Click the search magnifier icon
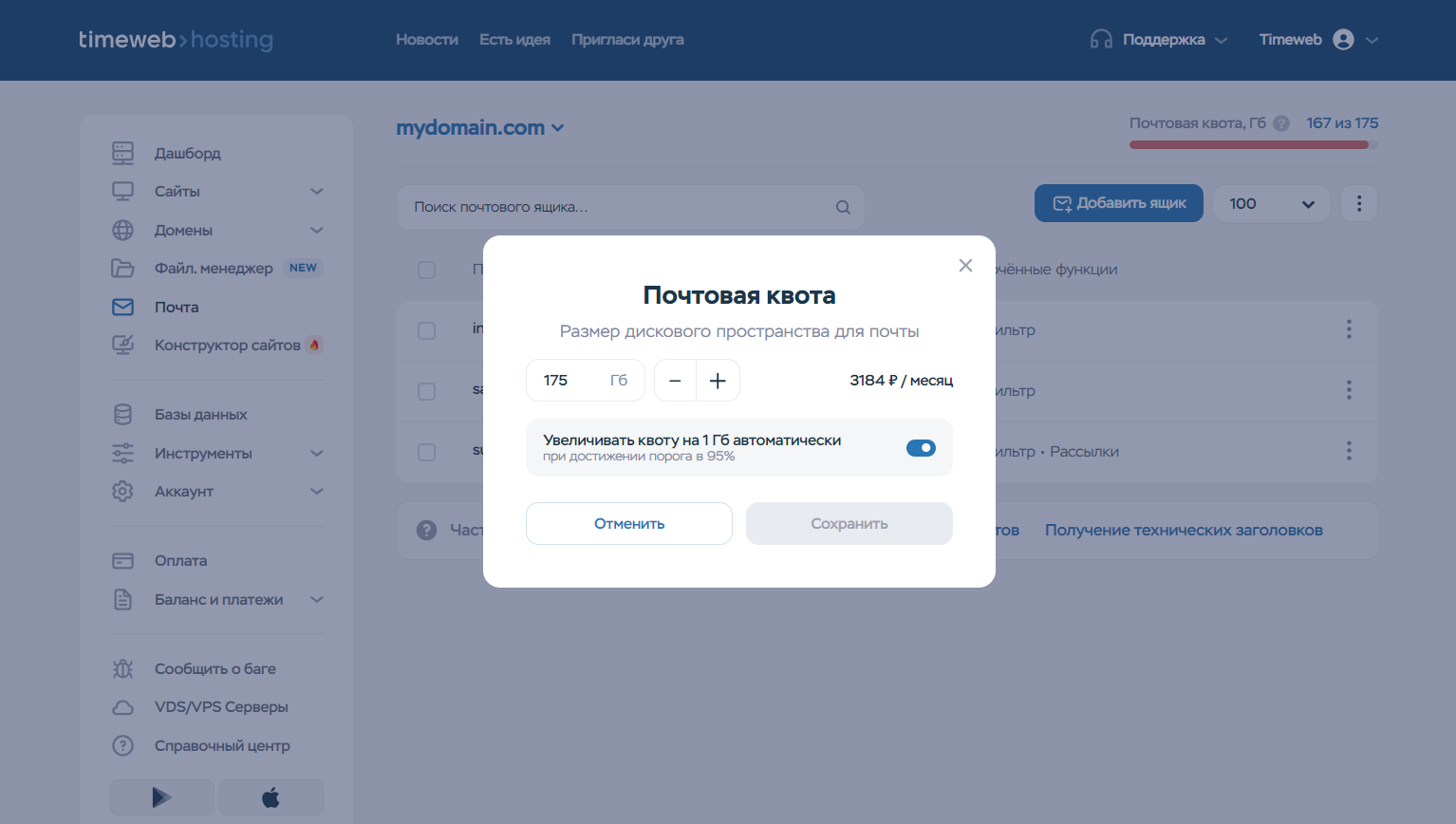The height and width of the screenshot is (824, 1456). [843, 207]
